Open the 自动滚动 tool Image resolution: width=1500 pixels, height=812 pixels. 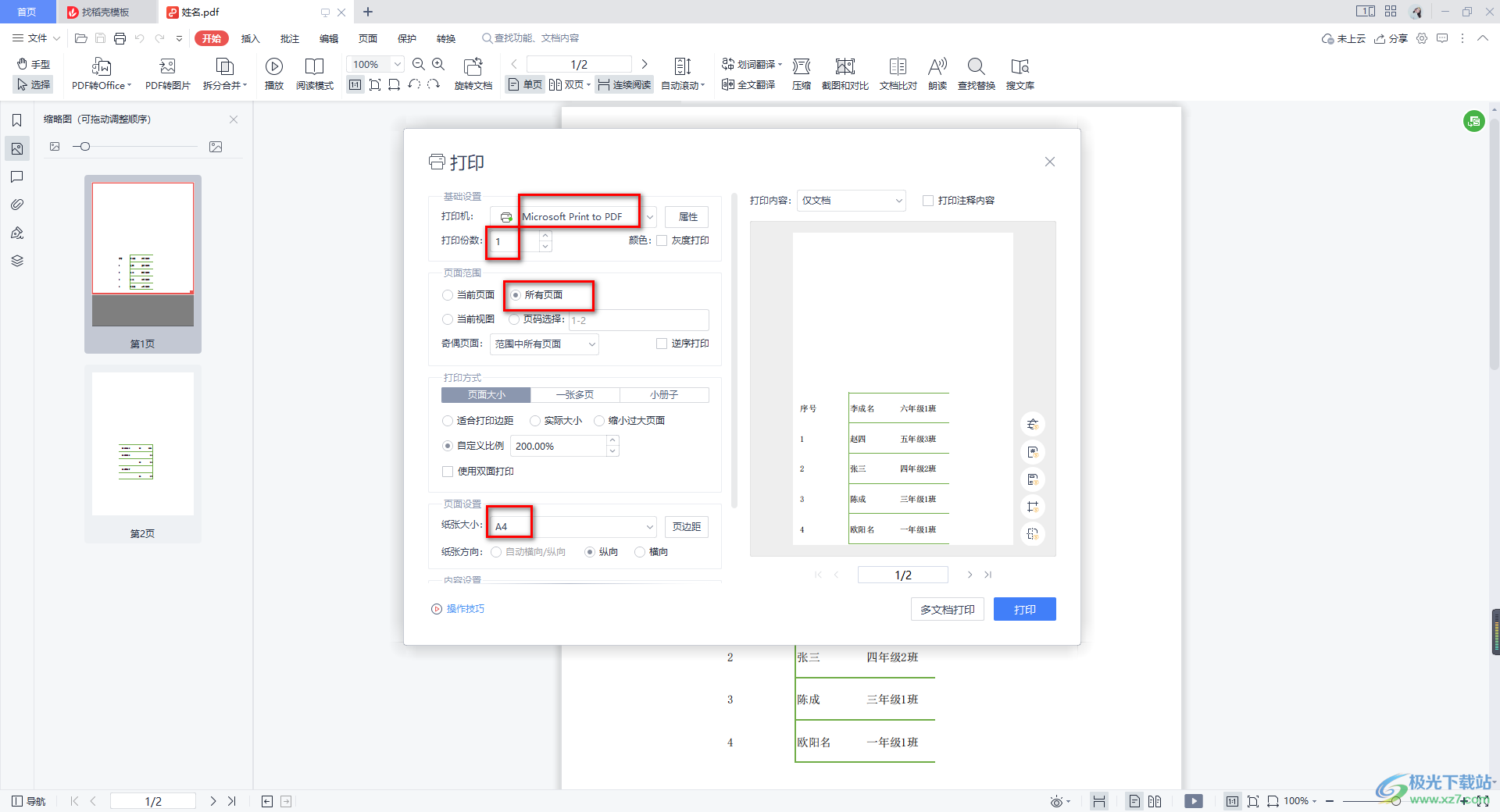click(x=683, y=73)
